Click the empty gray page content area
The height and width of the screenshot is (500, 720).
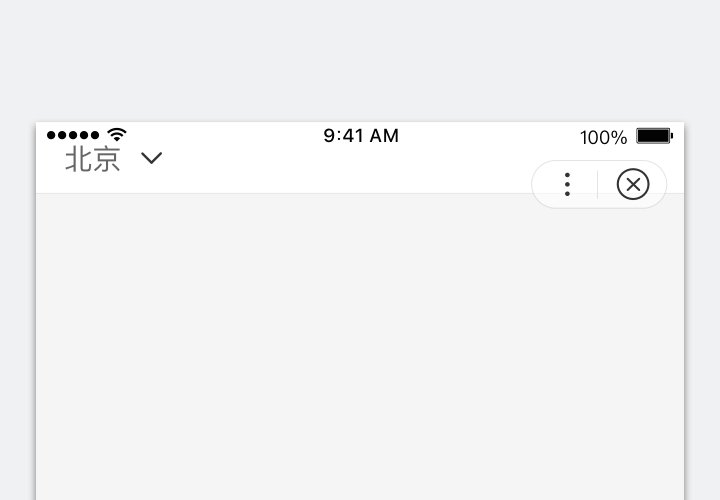[x=360, y=350]
